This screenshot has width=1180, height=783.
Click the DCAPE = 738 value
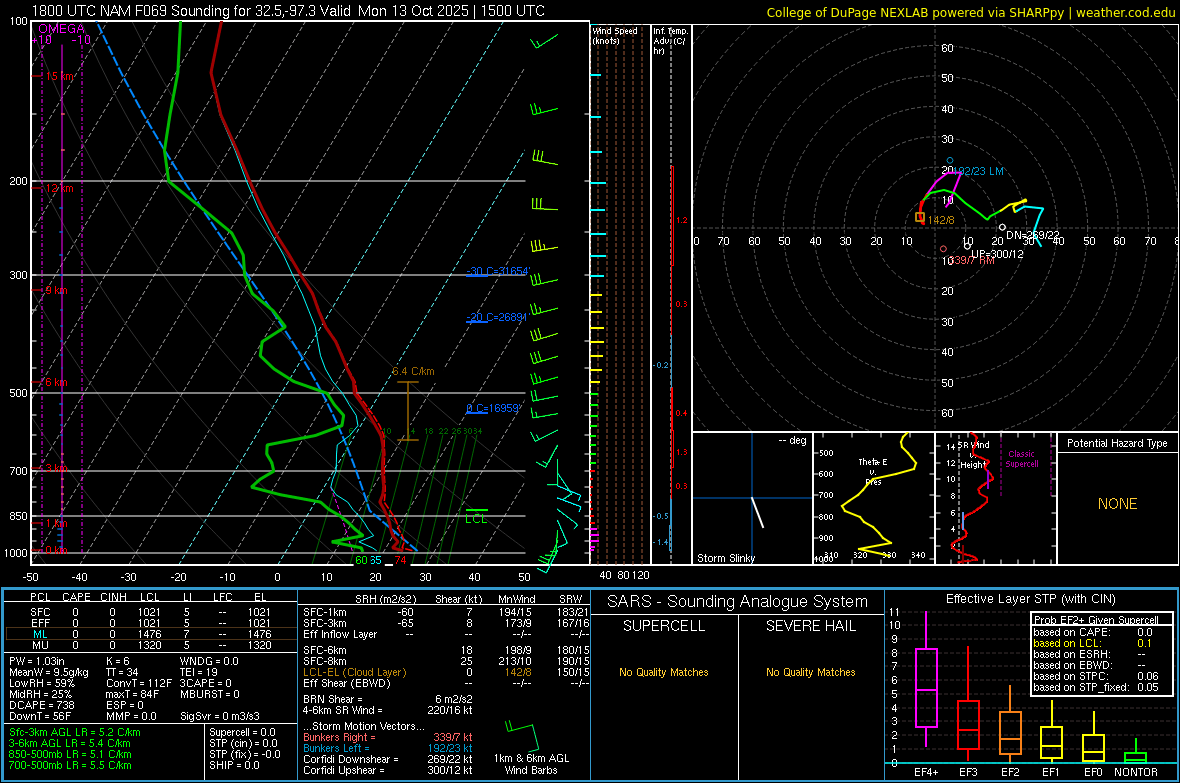pos(41,705)
